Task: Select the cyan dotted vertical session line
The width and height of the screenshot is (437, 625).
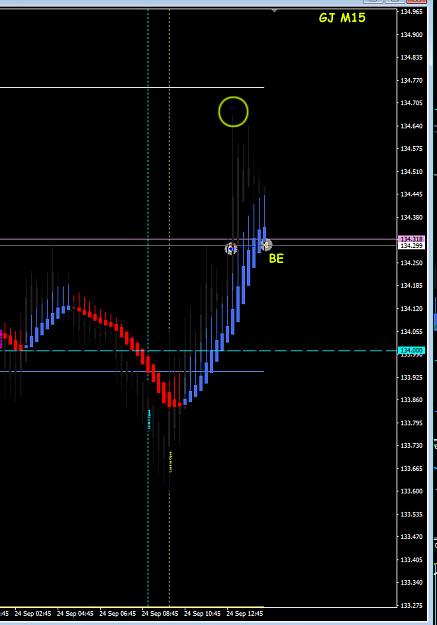Action: tap(148, 308)
